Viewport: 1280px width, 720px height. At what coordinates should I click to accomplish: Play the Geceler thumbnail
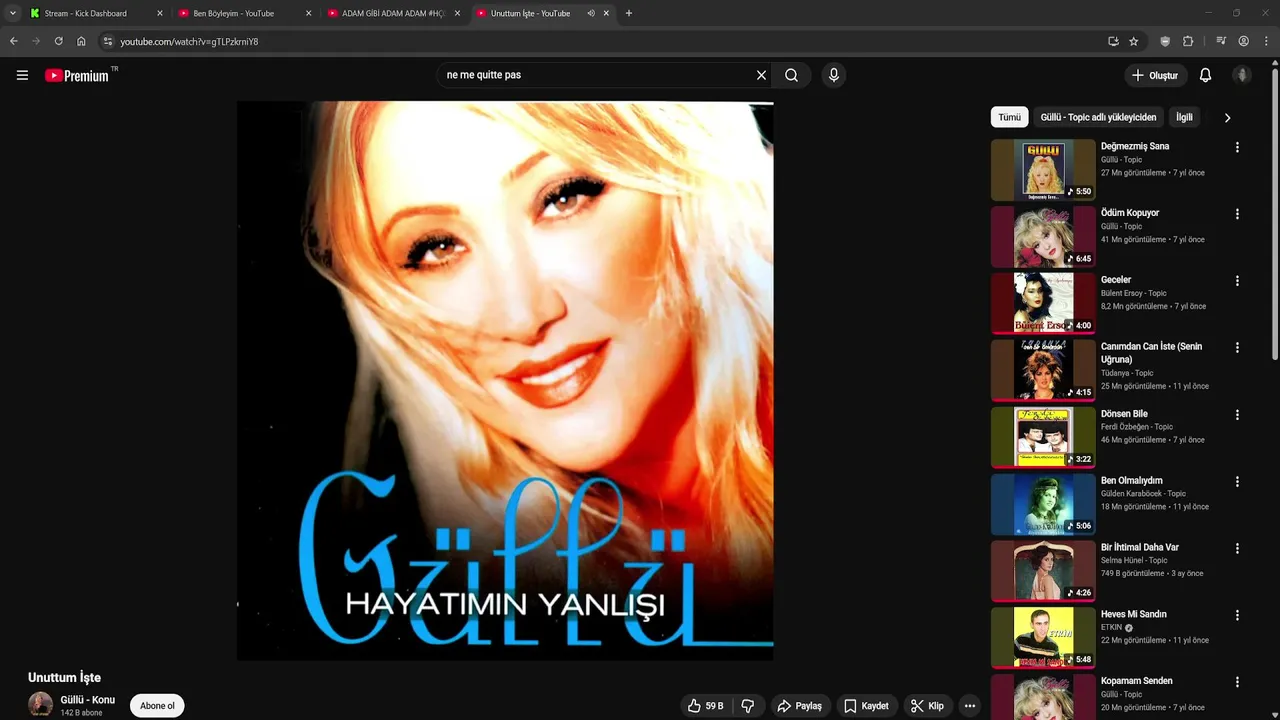1043,303
